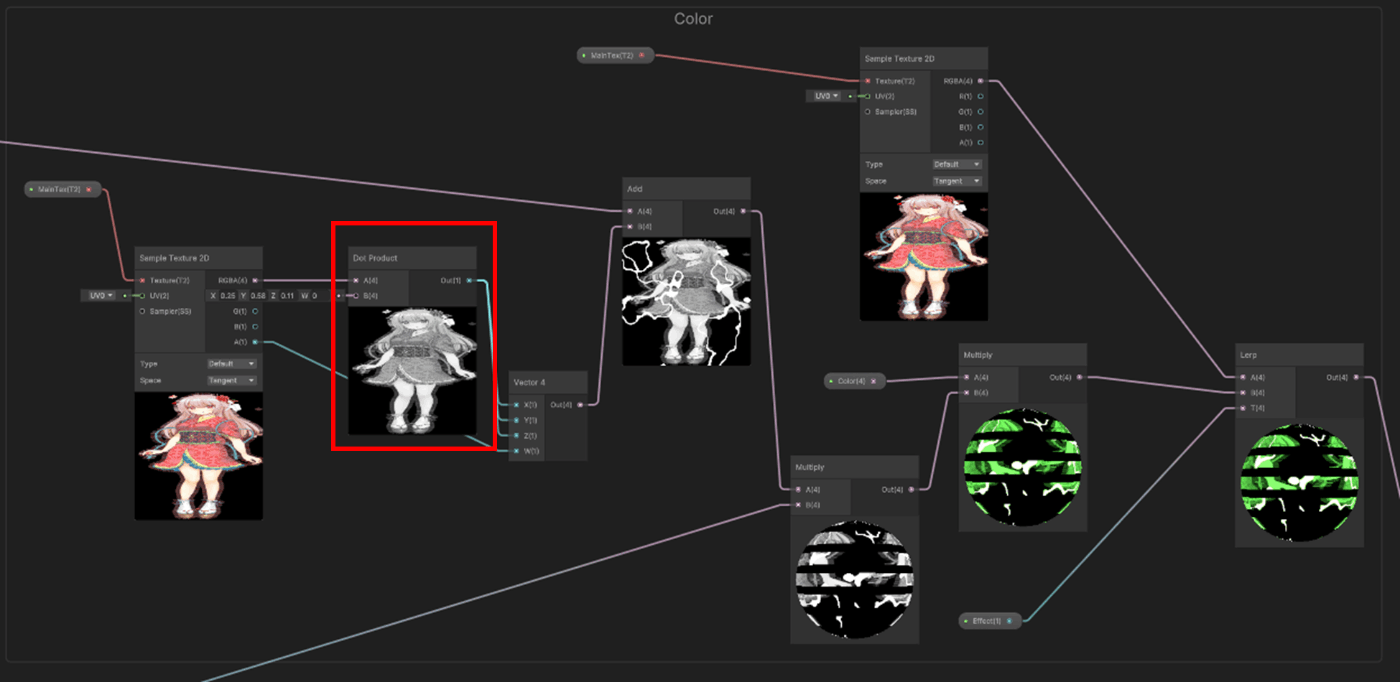Click the W value field showing 0

(320, 296)
